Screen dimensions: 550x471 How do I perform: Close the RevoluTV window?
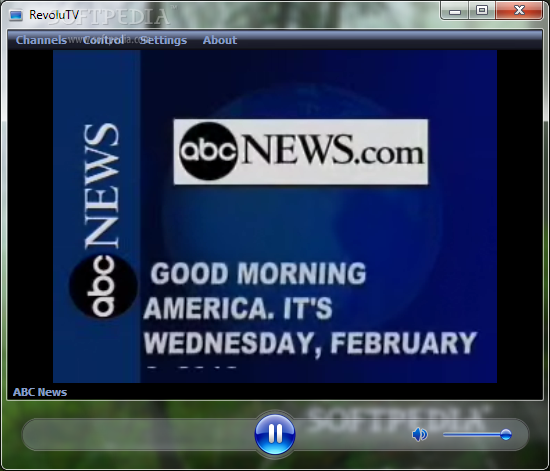[x=519, y=11]
